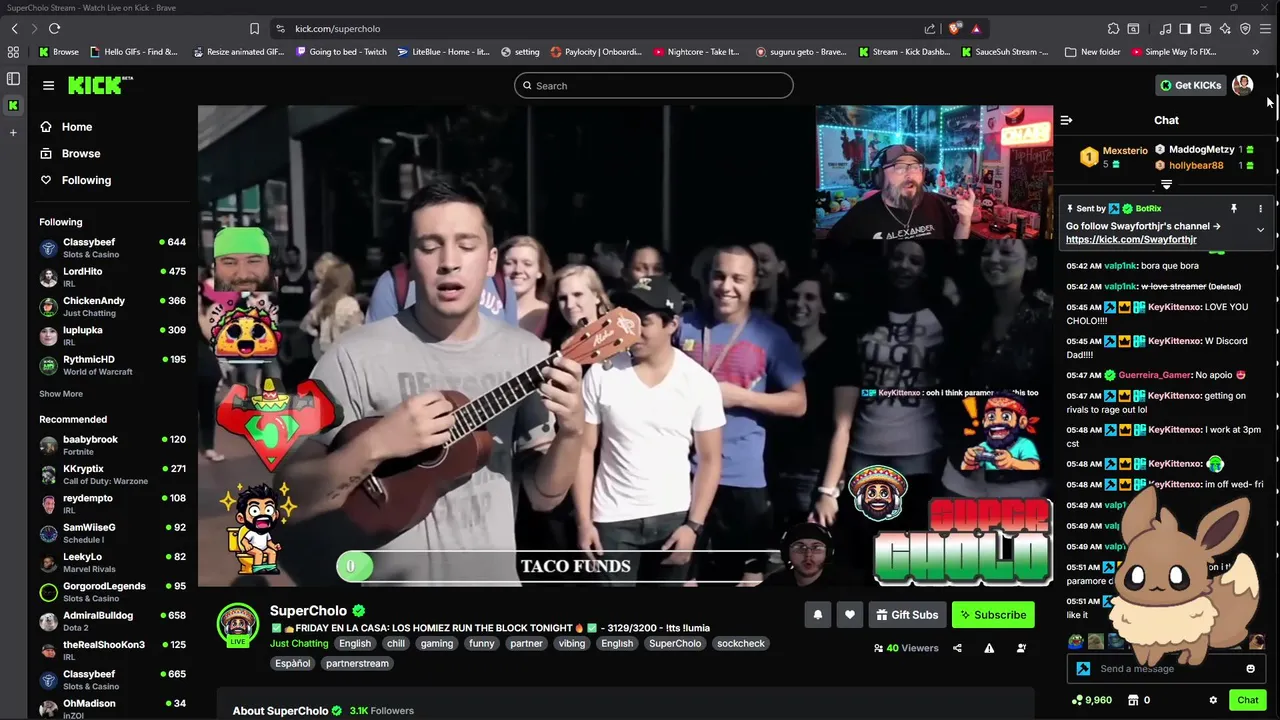
Task: Click the user icon beside the report icon
Action: 1021,648
